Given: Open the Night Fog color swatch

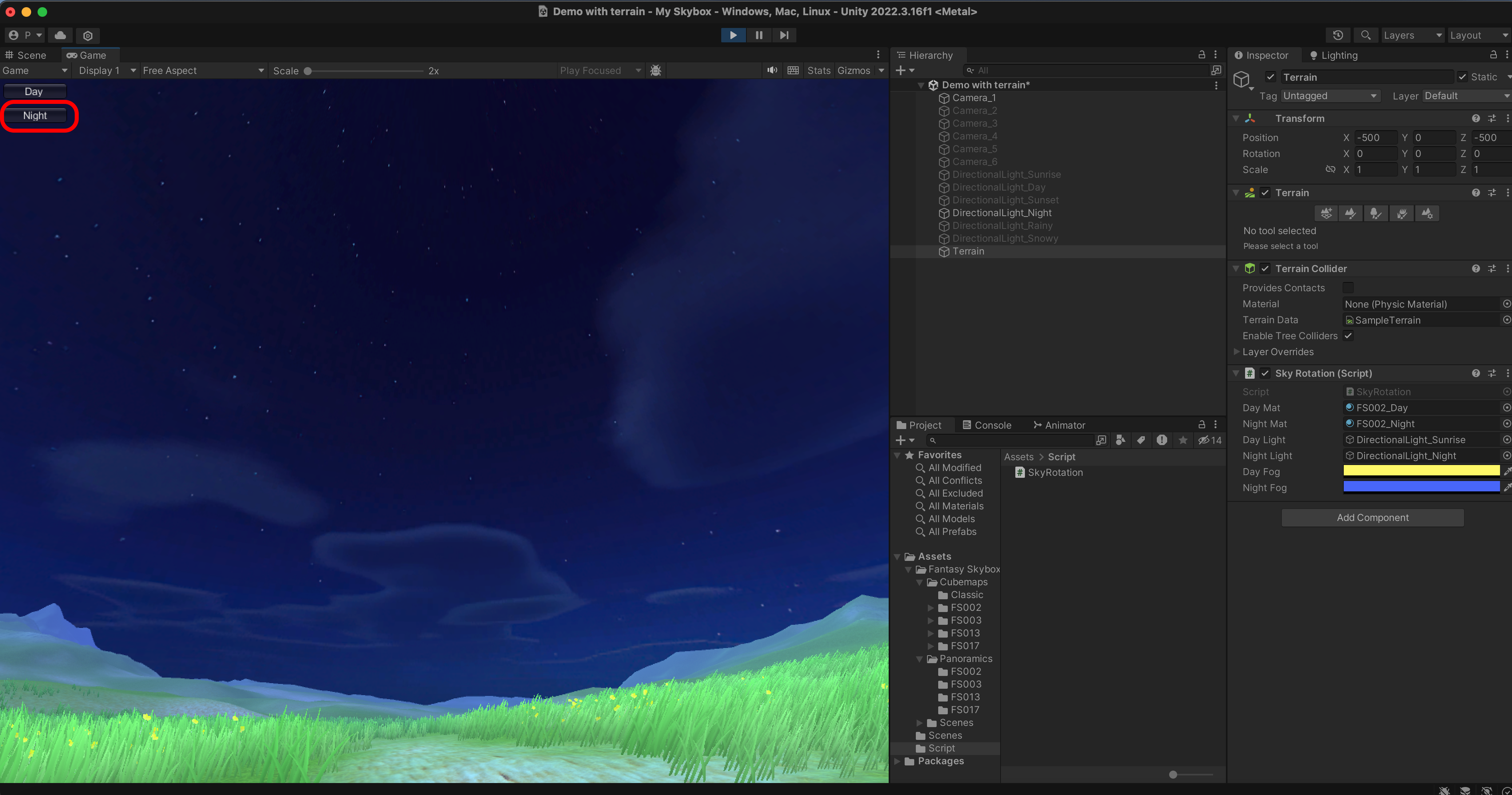Looking at the screenshot, I should [x=1421, y=487].
